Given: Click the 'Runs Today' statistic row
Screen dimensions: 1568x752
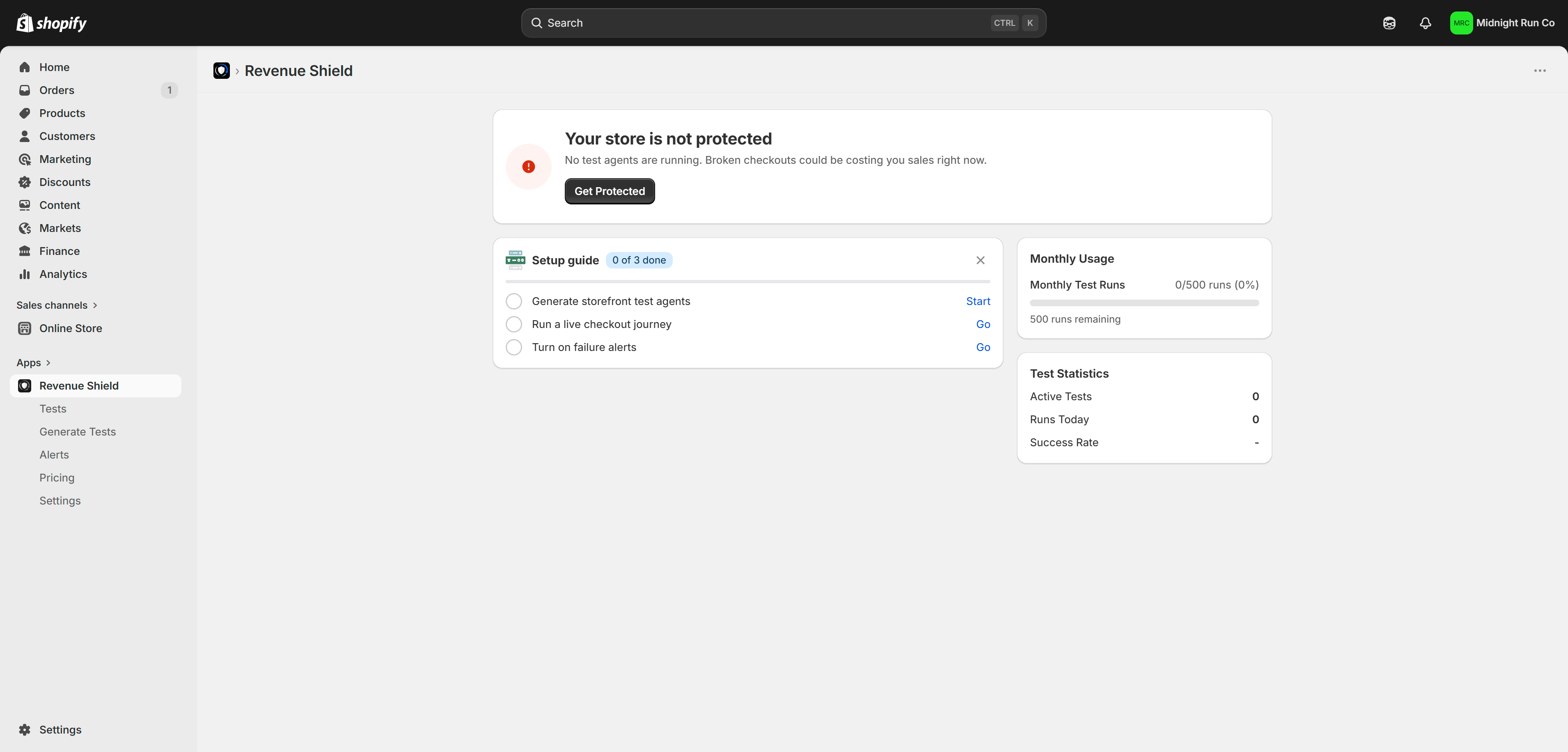Looking at the screenshot, I should point(1144,420).
